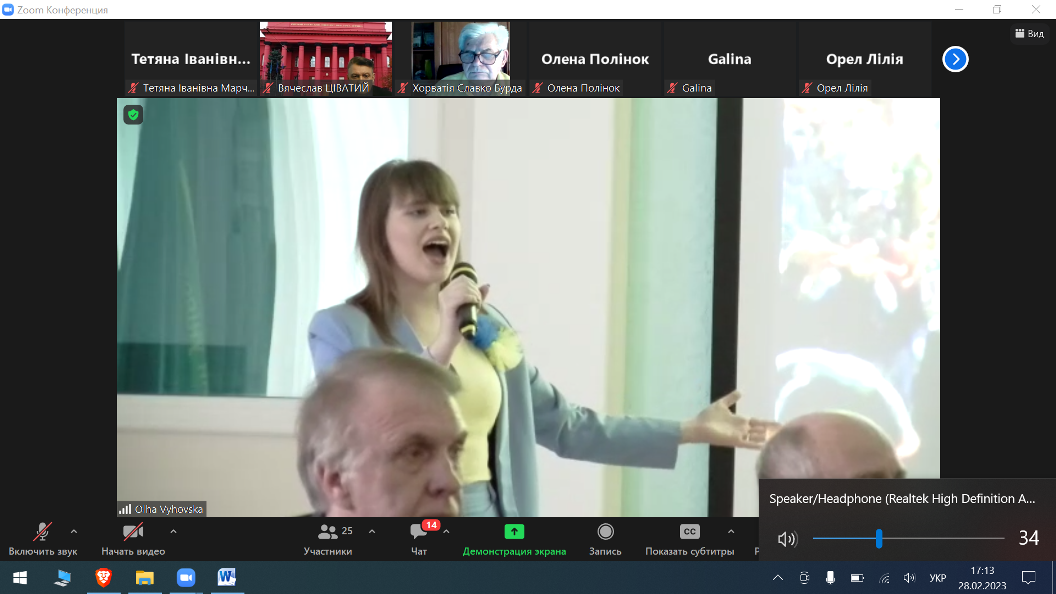Adjust the speaker volume slider
Screen dimensions: 1056x594
[x=908, y=538]
